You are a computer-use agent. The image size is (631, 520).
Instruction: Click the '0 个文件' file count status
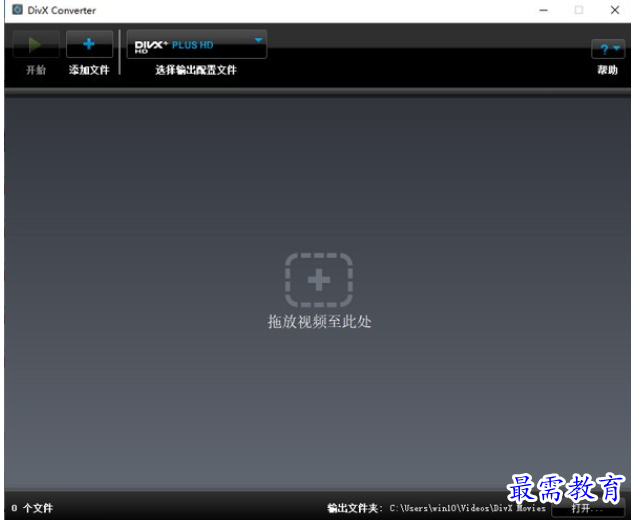(32, 508)
